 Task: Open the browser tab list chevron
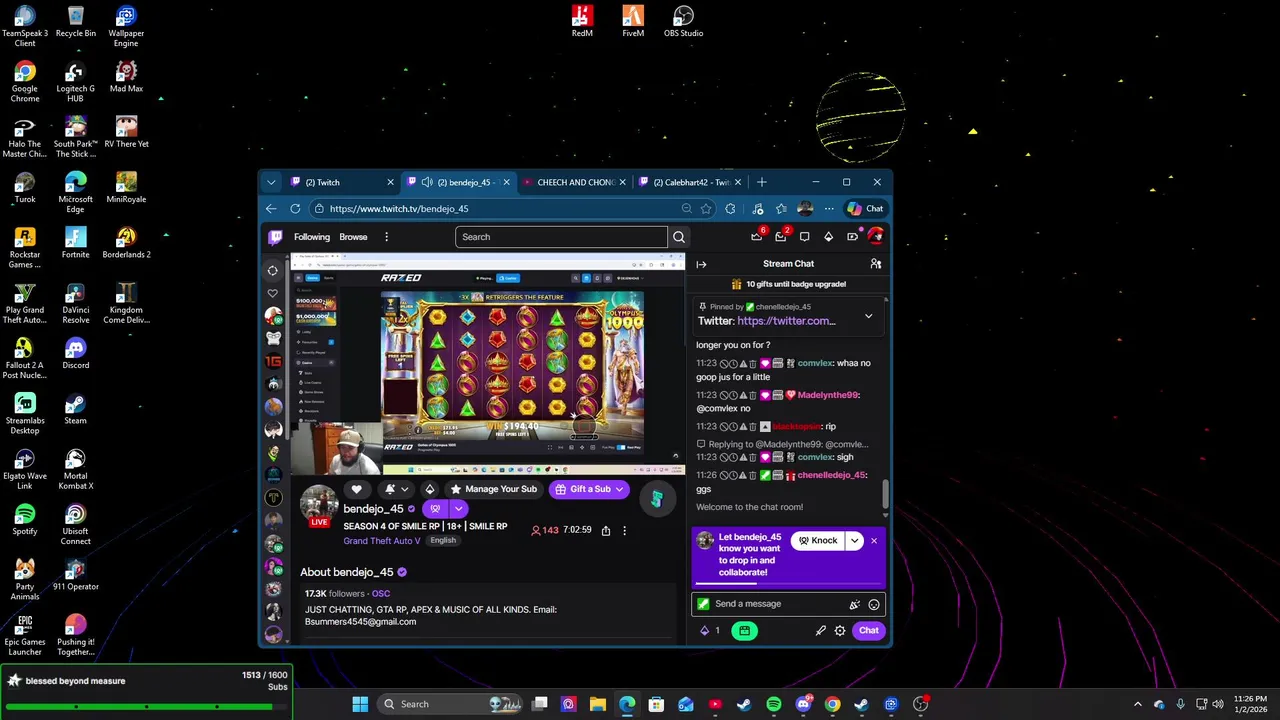point(271,182)
